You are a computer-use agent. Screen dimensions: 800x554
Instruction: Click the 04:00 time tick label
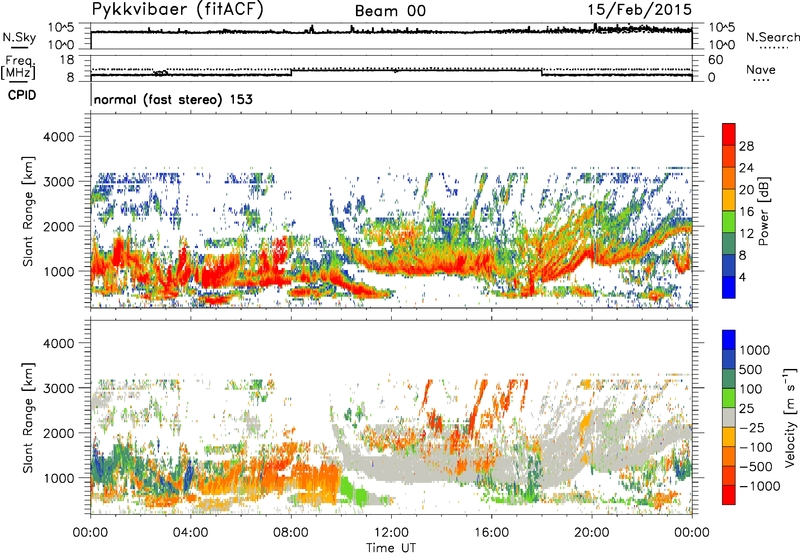(191, 533)
